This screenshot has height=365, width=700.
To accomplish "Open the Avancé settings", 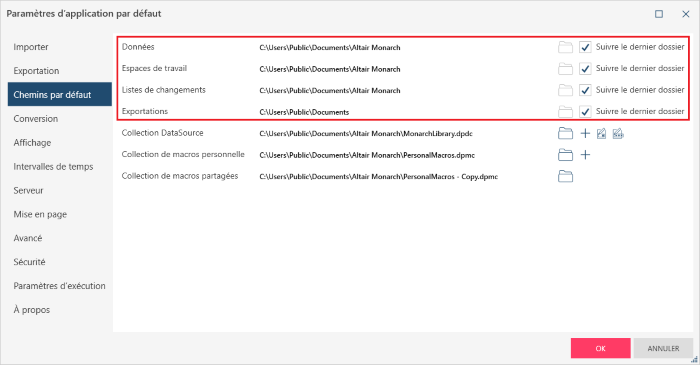I will point(59,238).
